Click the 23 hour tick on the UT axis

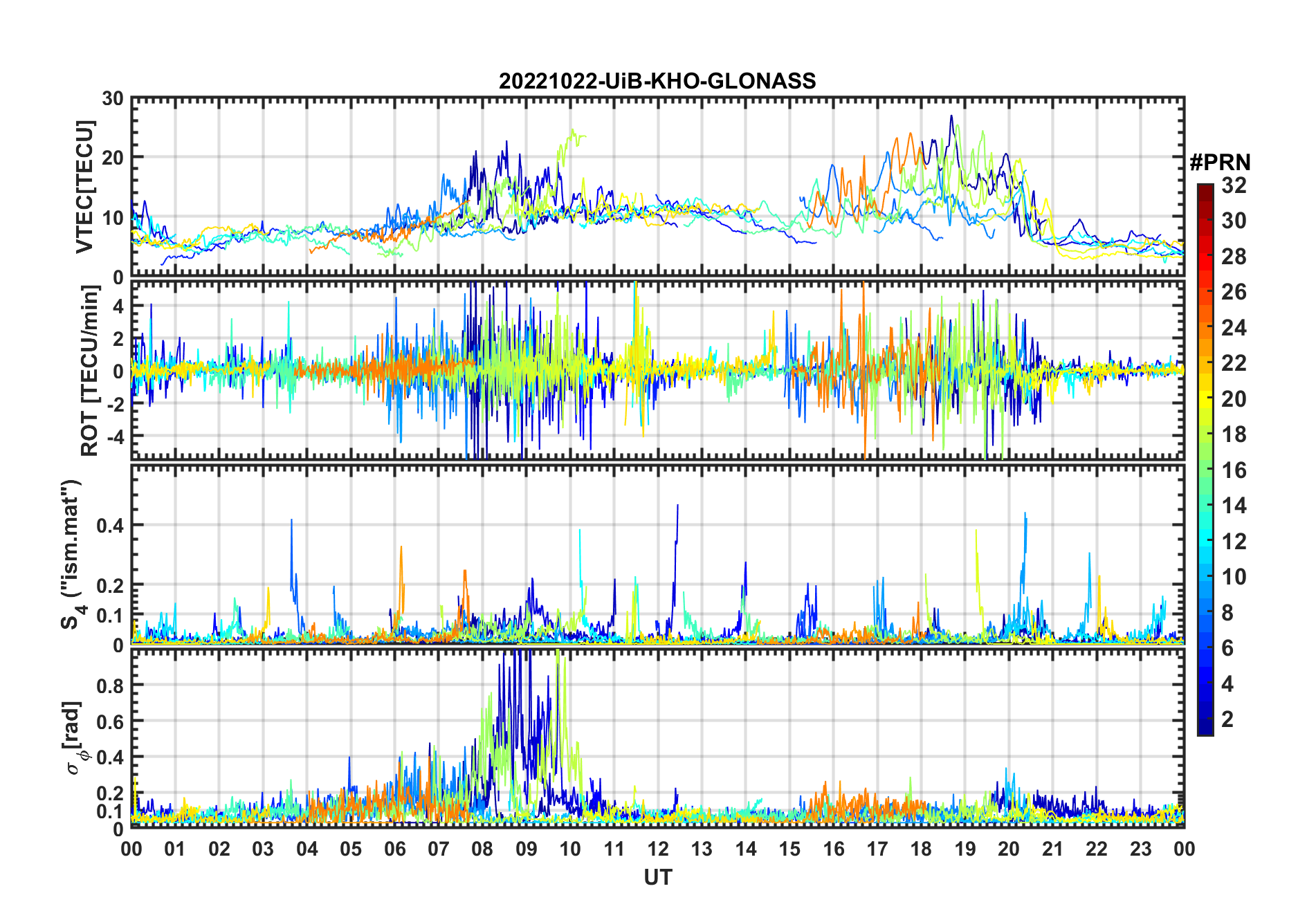[1140, 849]
